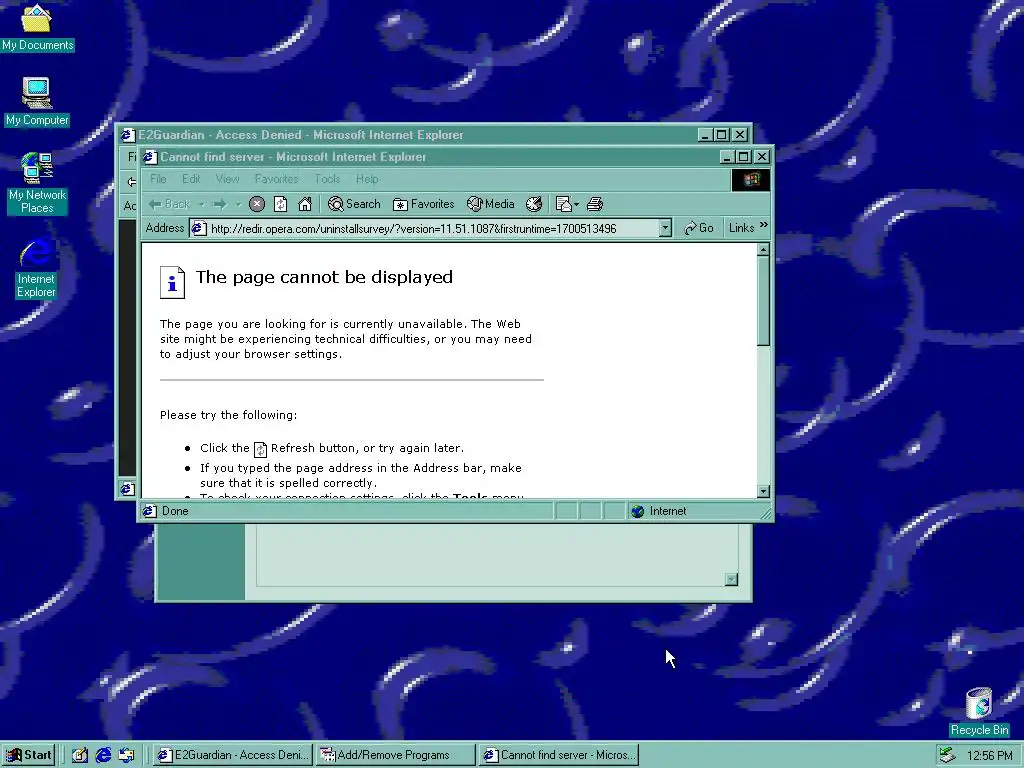Click E2Guardian window status bar icon

(127, 489)
